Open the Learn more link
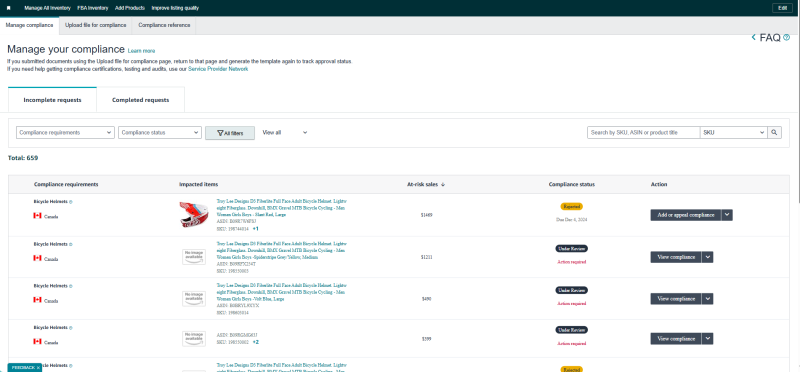The width and height of the screenshot is (800, 372). click(141, 51)
